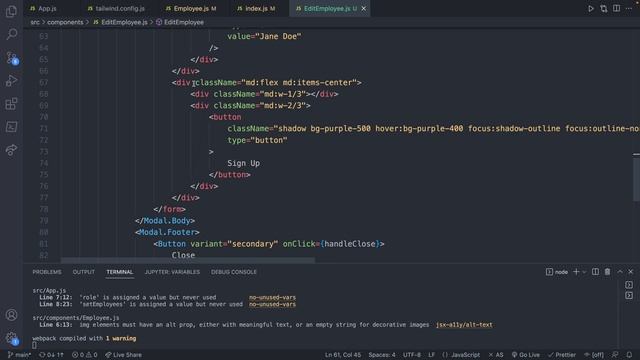Create a new terminal with plus icon
640x360 pixels.
point(576,271)
